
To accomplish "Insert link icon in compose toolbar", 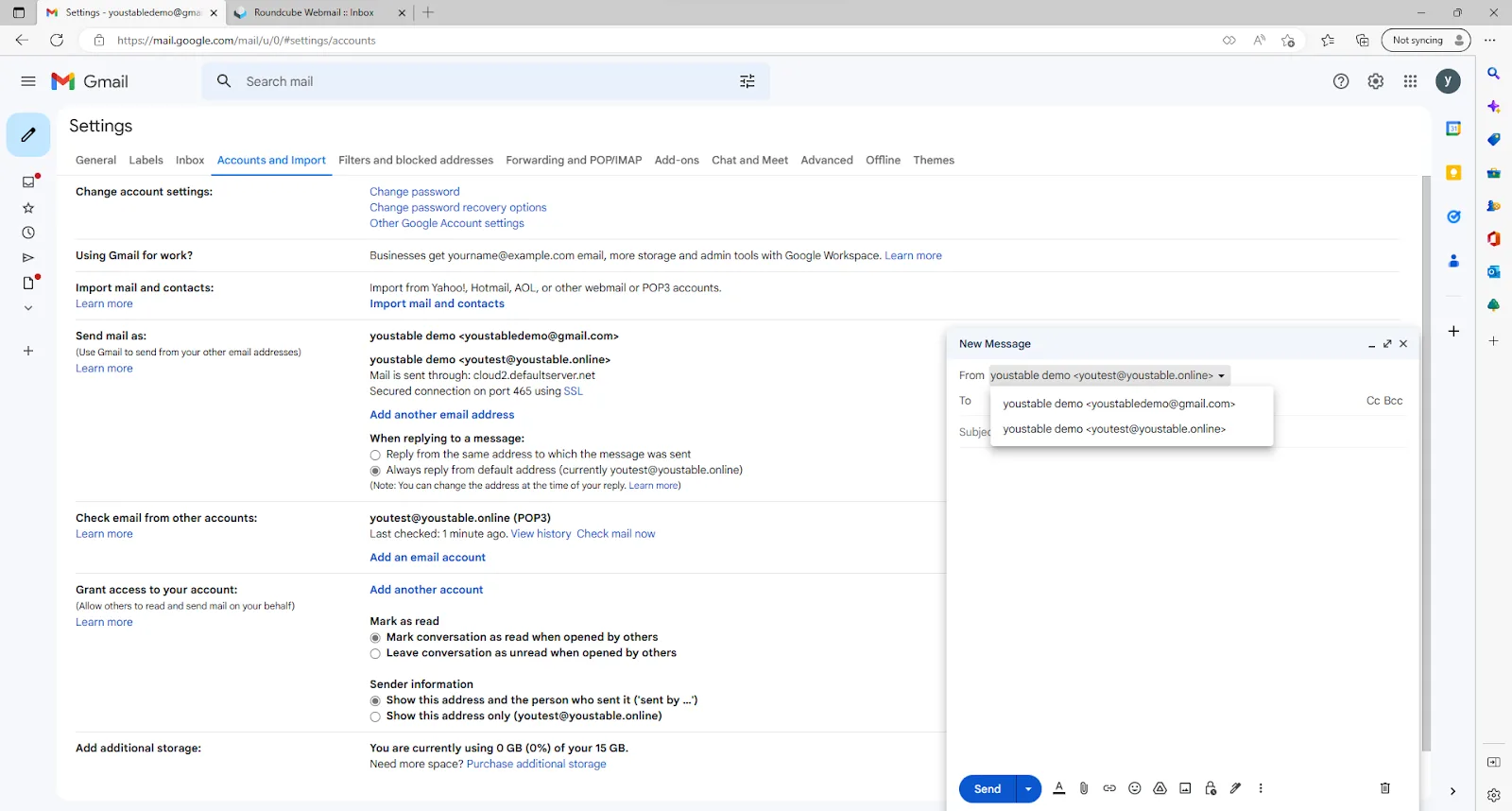I will tap(1109, 788).
